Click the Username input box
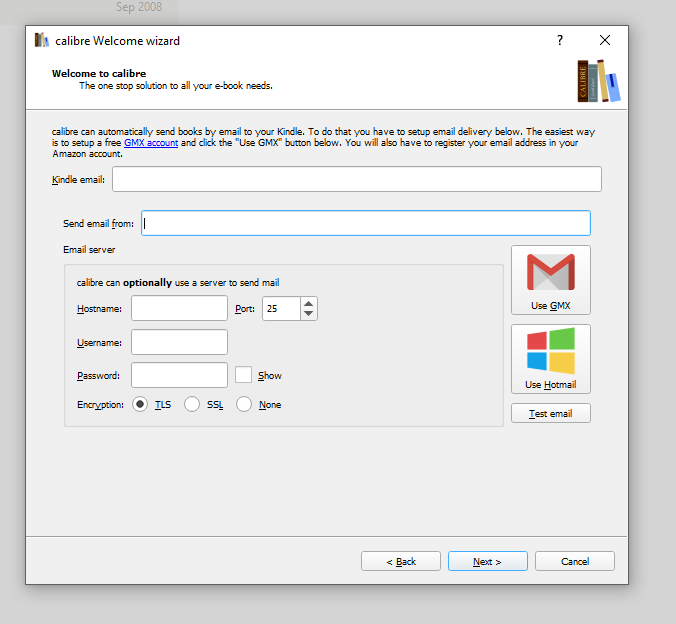Viewport: 676px width, 624px height. click(179, 342)
